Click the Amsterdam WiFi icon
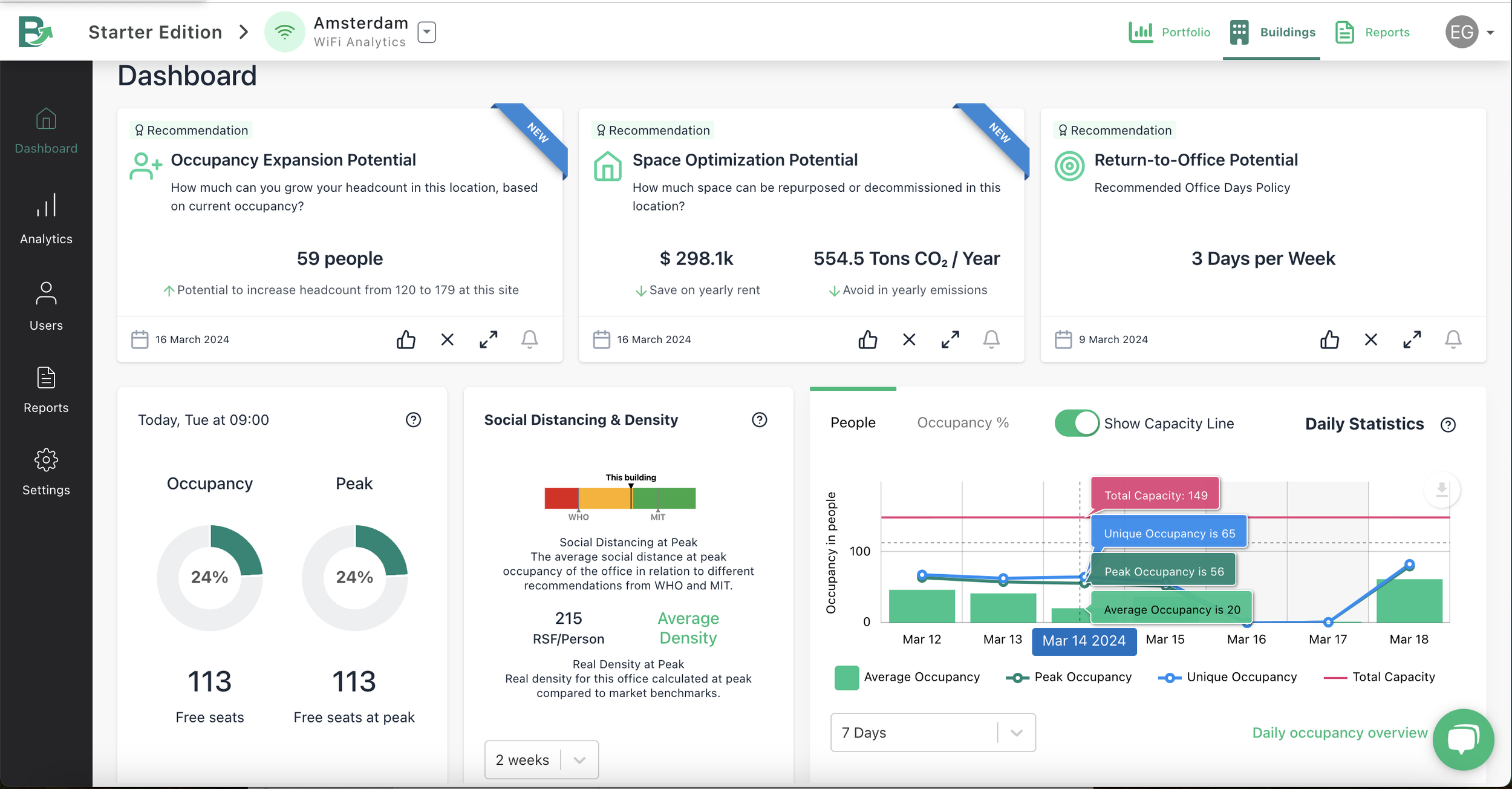Screen dimensions: 1512x789 tap(284, 31)
